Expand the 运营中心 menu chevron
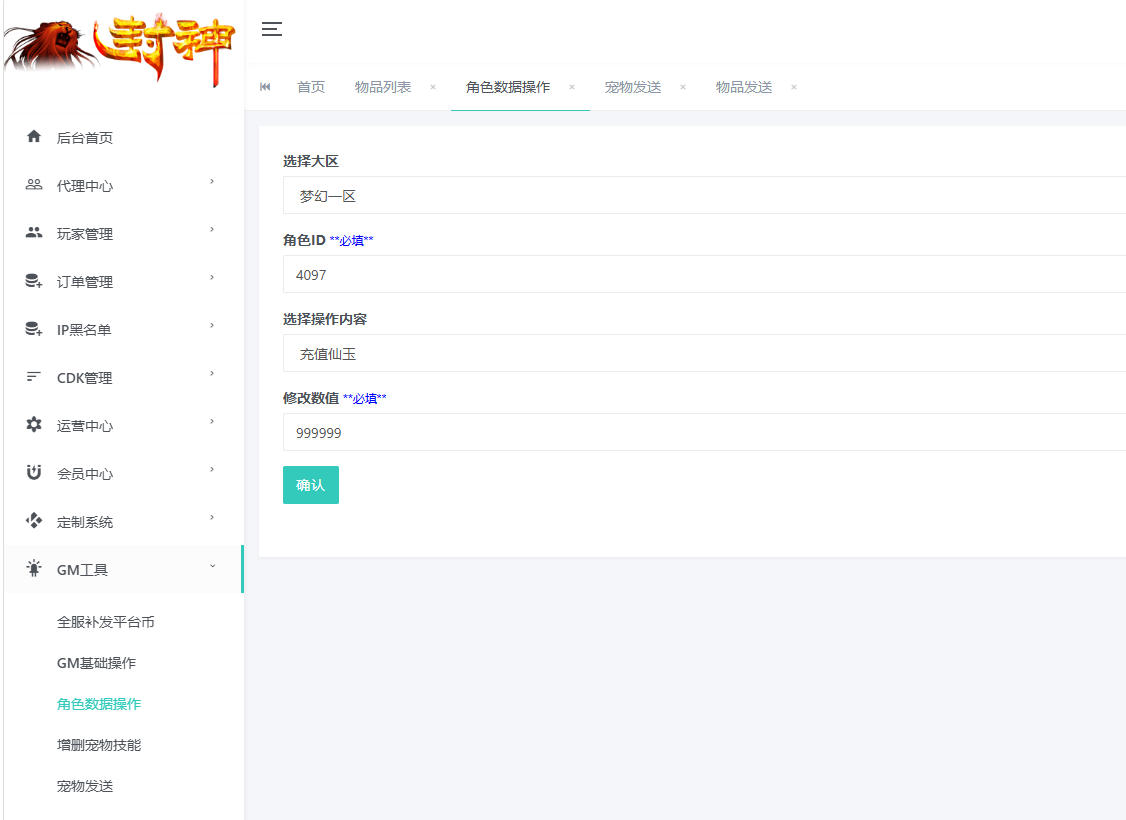This screenshot has height=820, width=1126. (212, 422)
